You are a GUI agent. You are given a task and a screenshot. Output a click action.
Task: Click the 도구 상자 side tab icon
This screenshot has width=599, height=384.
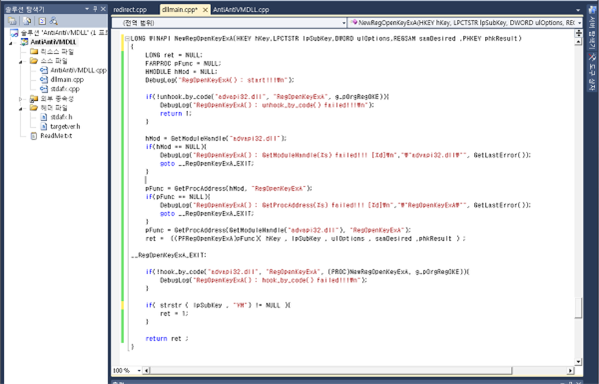[592, 57]
